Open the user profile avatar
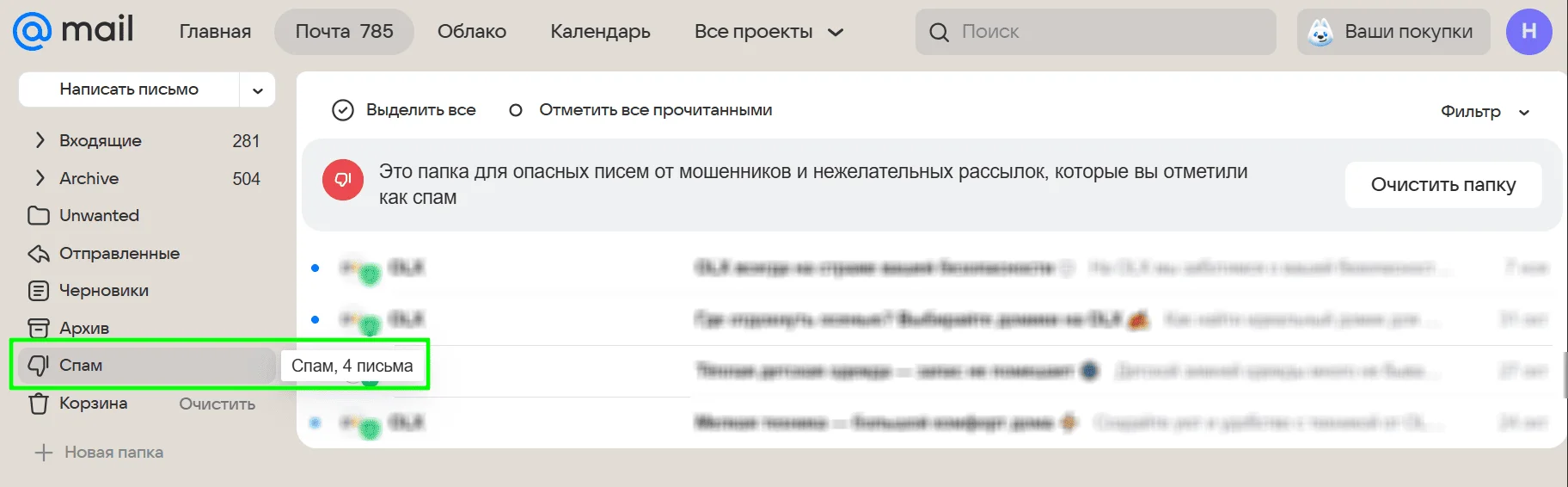 (x=1528, y=32)
